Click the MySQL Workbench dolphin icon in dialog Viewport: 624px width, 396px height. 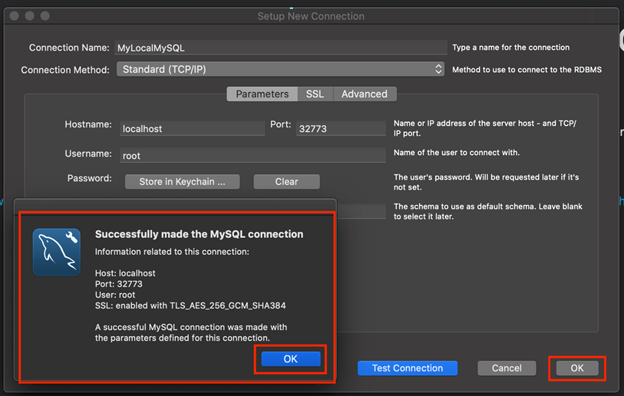(57, 252)
